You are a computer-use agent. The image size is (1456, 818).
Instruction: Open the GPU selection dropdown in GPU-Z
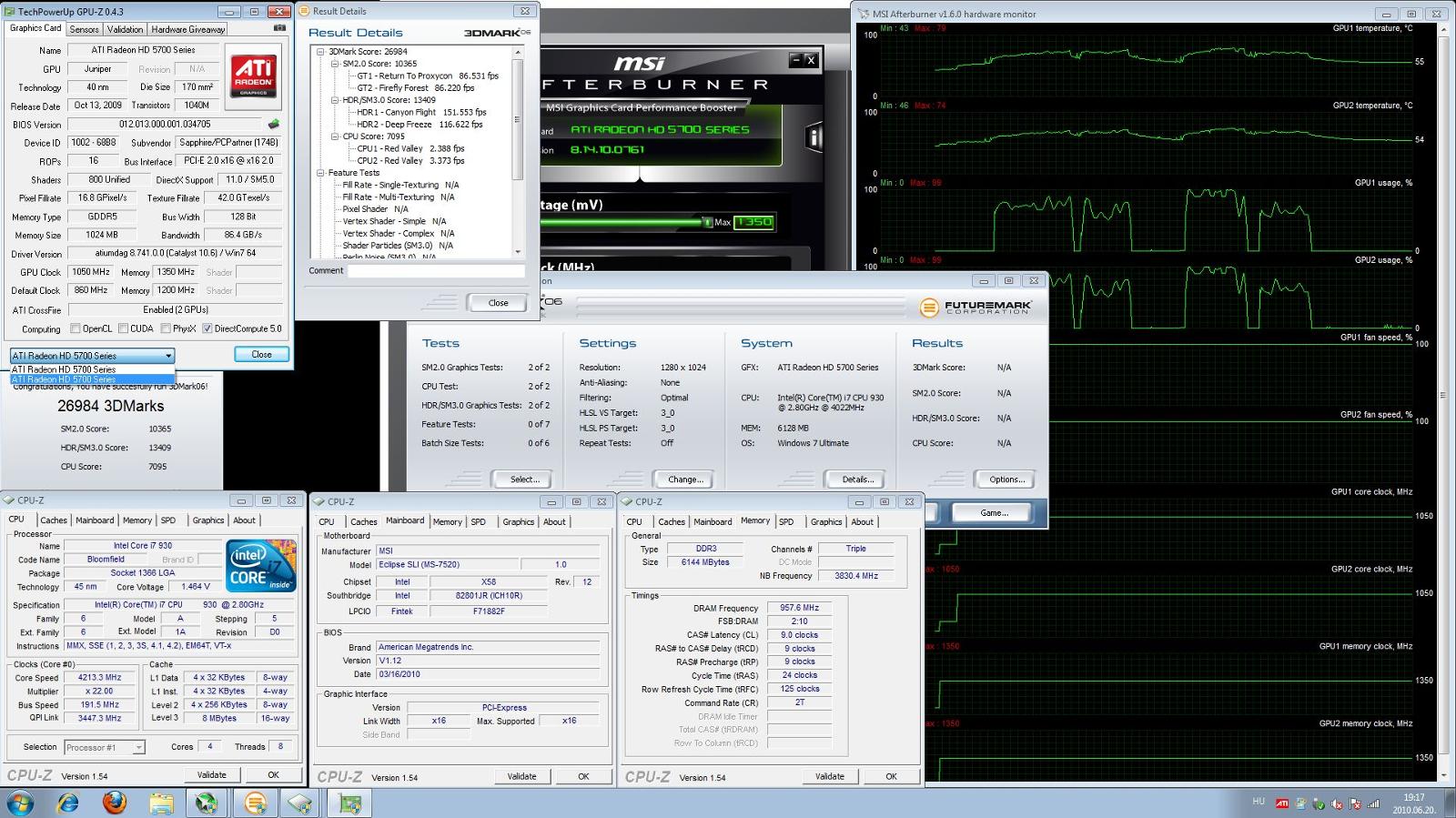(x=92, y=355)
